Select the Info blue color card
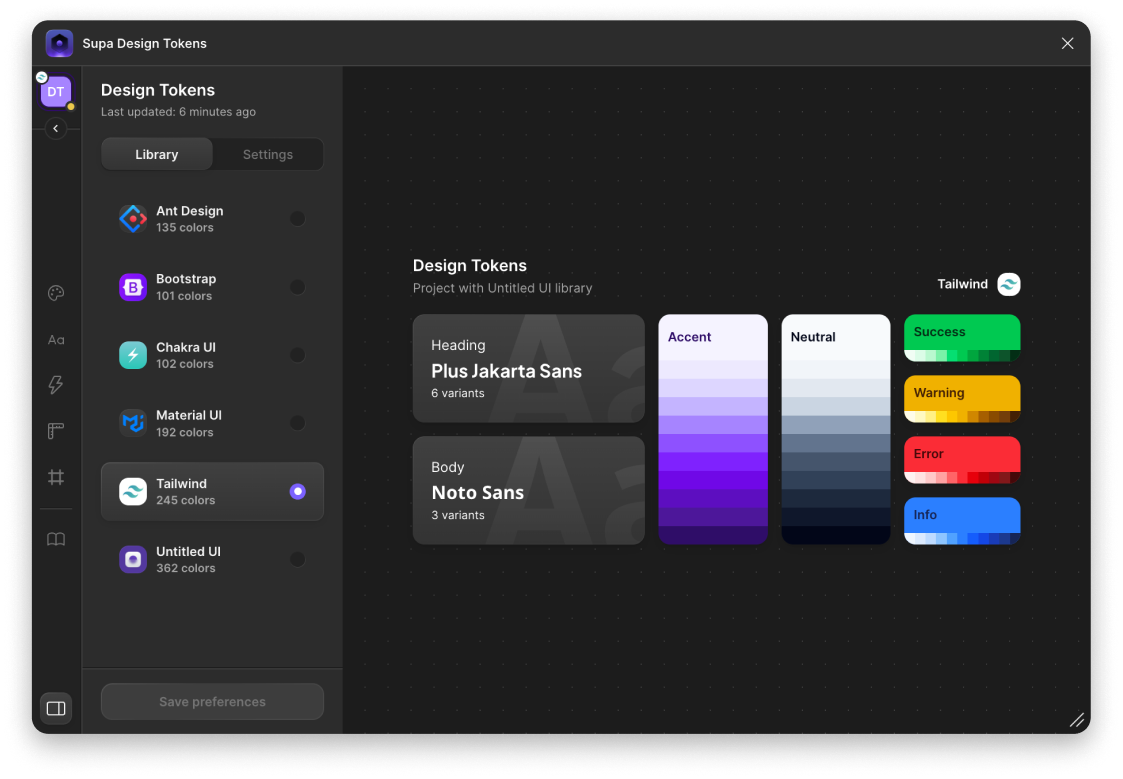Image resolution: width=1123 pixels, height=779 pixels. (962, 521)
